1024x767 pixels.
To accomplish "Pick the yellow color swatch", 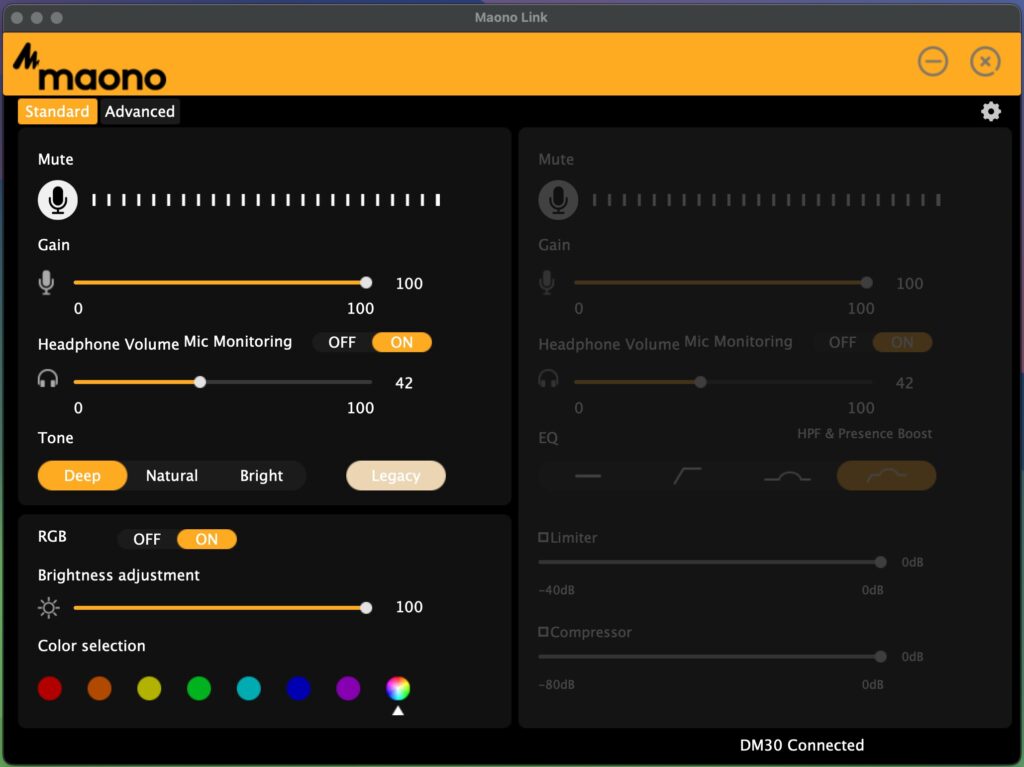I will (149, 688).
